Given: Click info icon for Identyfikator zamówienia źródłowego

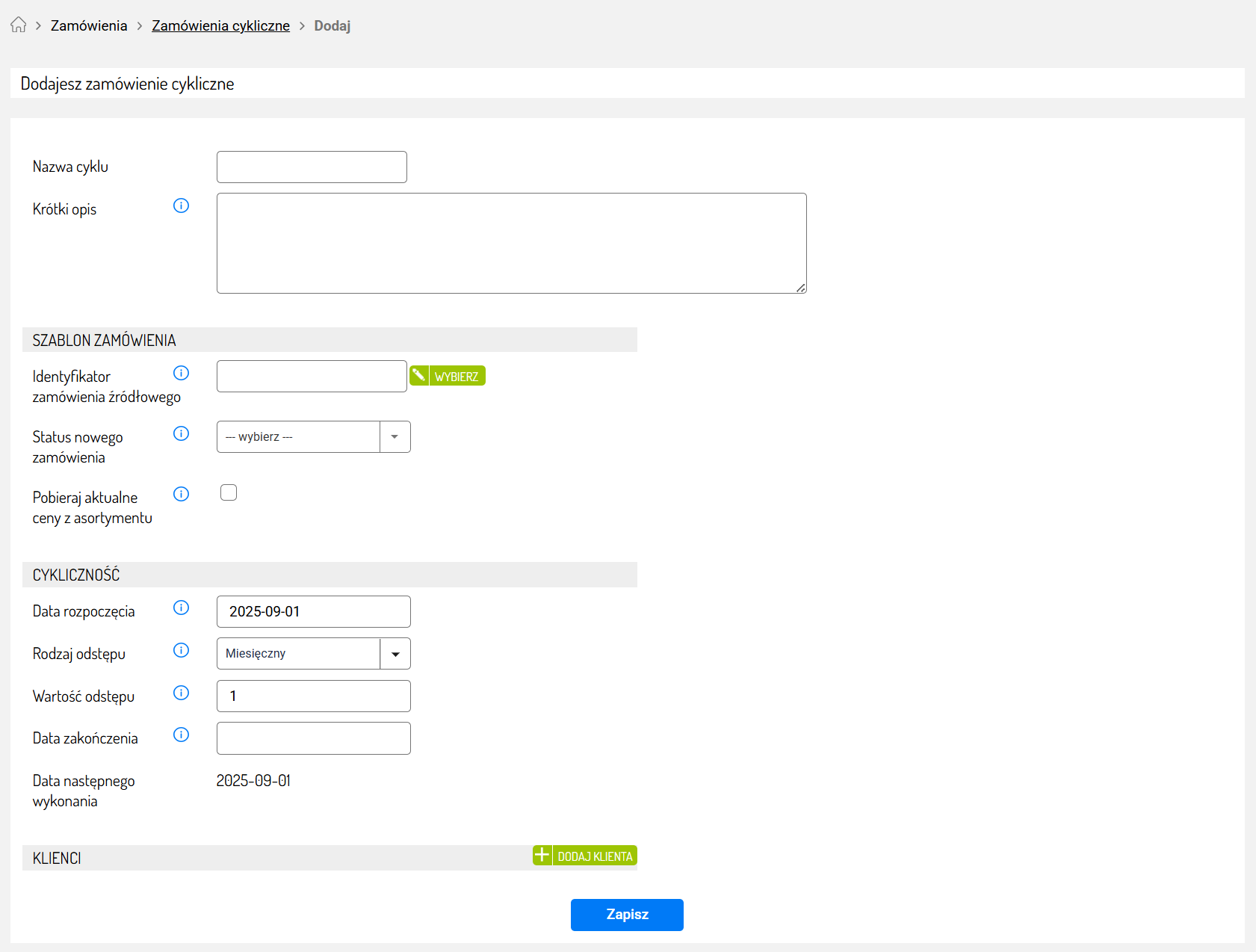Looking at the screenshot, I should click(181, 373).
